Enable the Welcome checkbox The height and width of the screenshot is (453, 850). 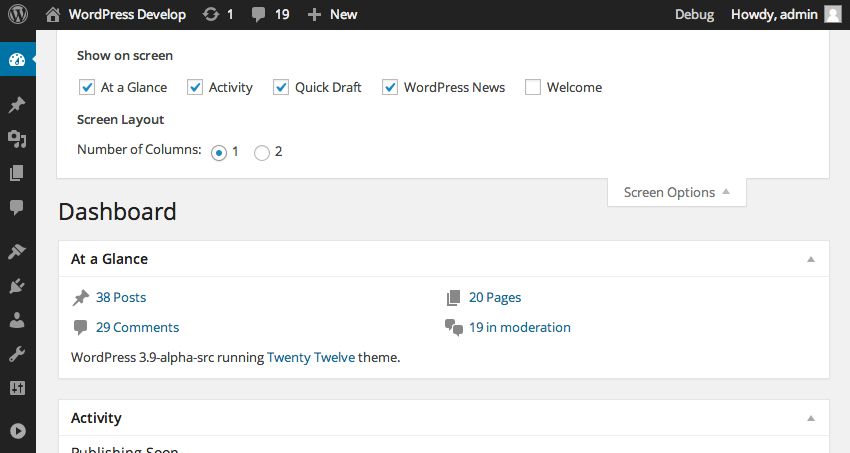point(533,87)
